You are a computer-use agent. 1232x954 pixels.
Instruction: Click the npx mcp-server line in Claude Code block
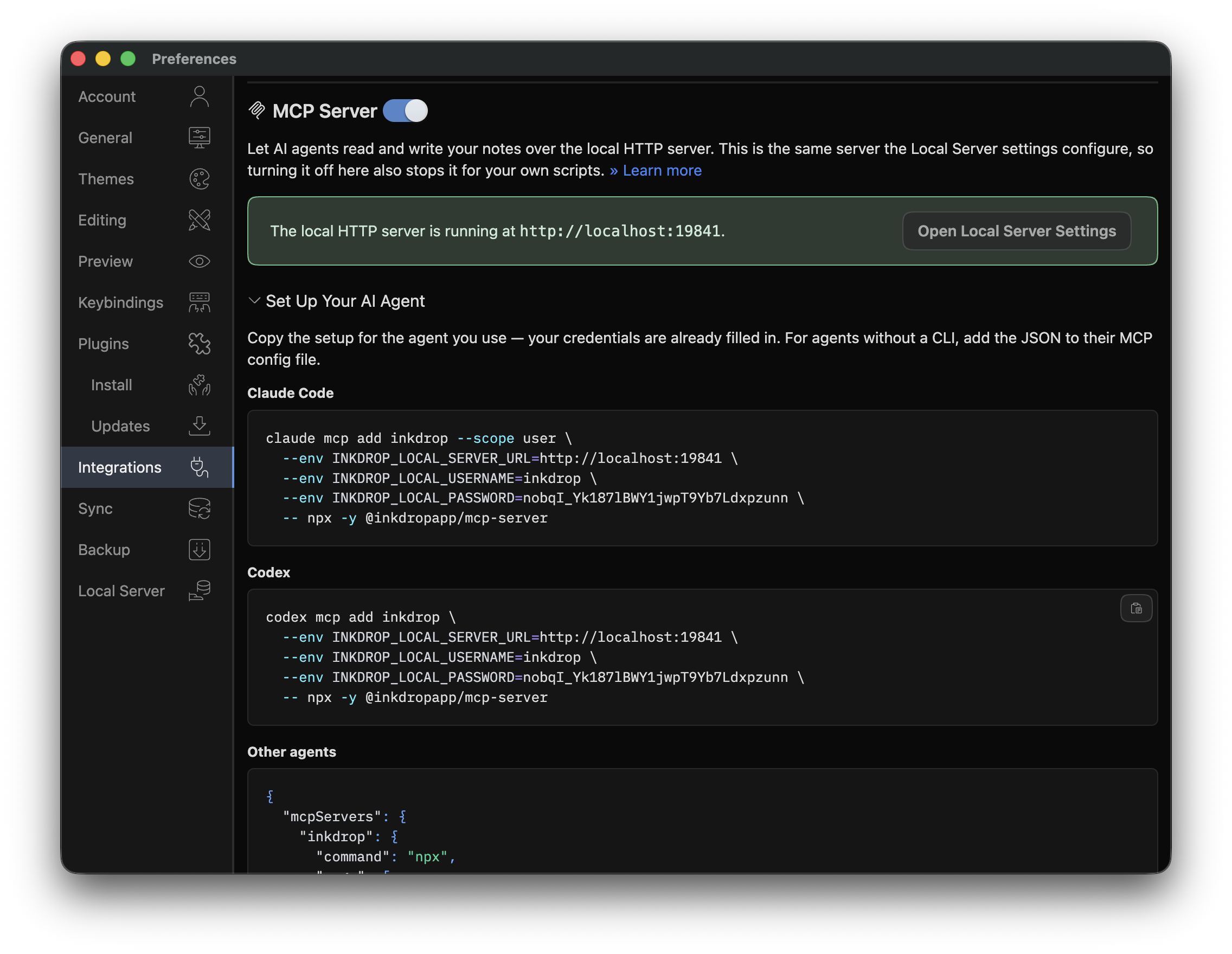(415, 518)
